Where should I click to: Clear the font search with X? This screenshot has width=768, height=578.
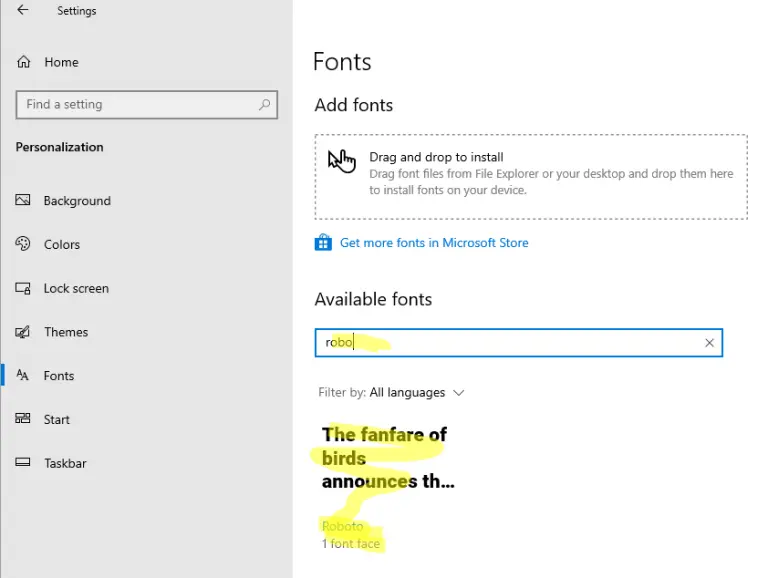(x=709, y=343)
